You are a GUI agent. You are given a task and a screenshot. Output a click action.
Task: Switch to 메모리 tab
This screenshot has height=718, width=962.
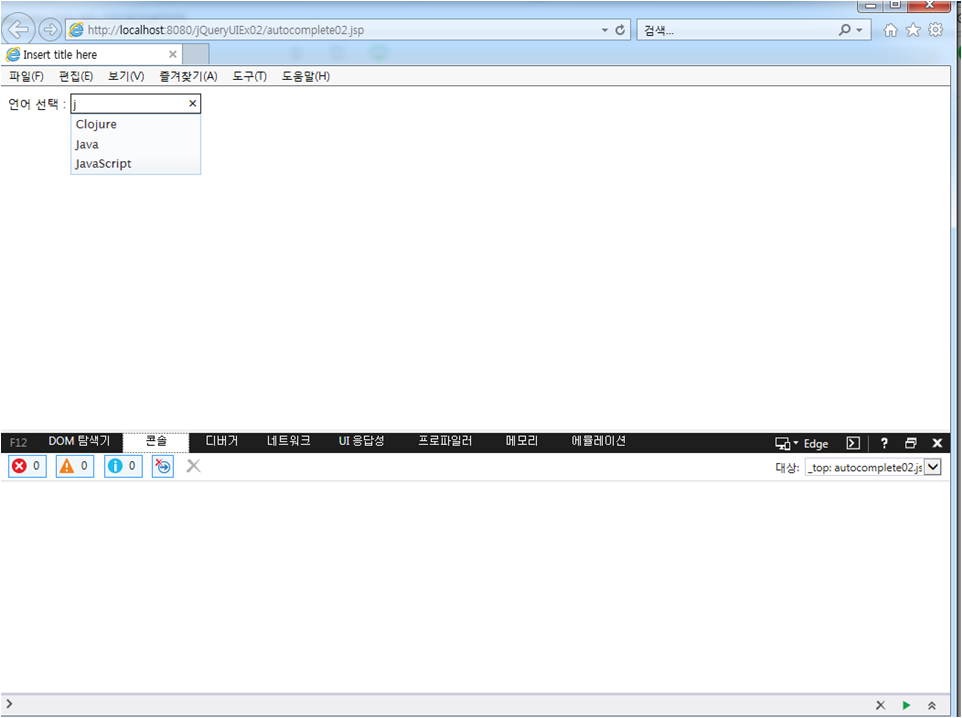pos(521,441)
